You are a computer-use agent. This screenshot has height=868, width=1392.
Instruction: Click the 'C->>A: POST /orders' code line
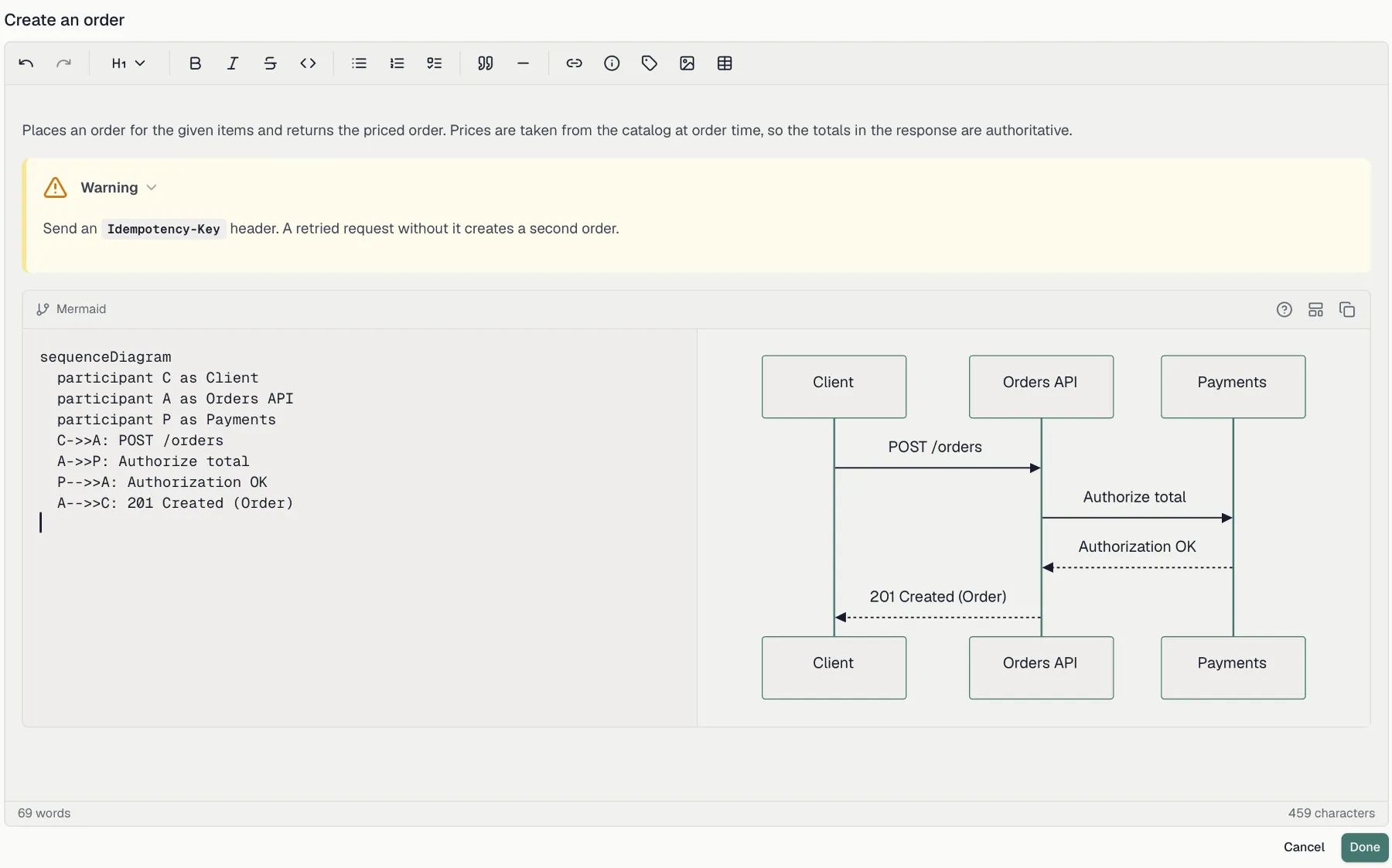[x=140, y=441]
